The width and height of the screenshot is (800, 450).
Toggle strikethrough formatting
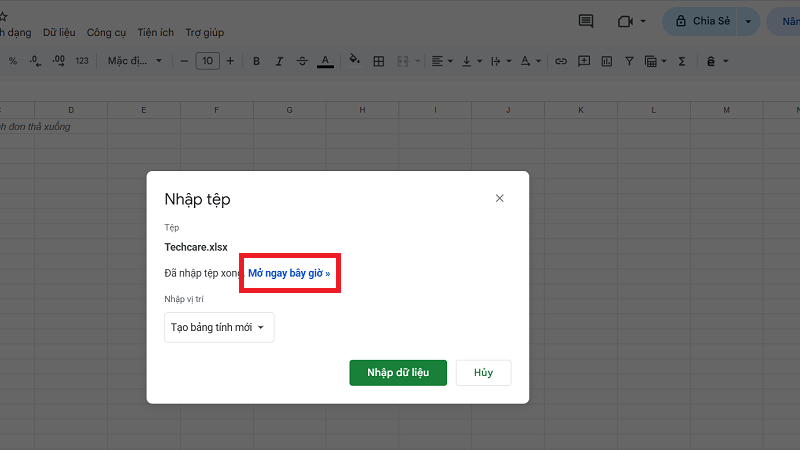(301, 61)
